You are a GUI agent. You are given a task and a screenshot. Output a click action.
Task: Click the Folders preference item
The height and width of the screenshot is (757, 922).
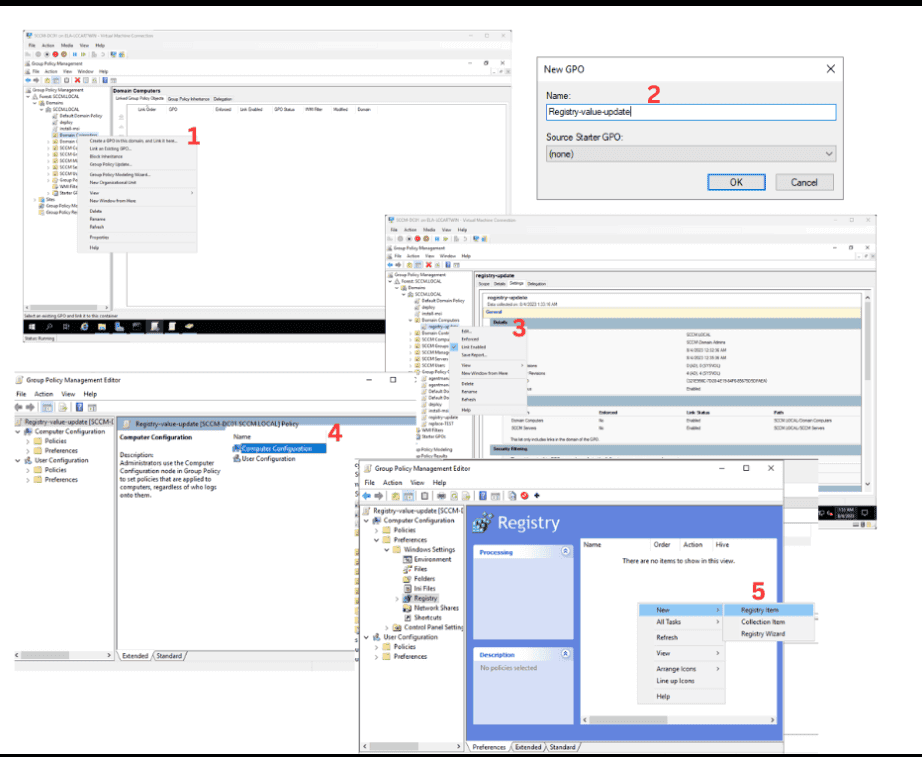pos(426,579)
